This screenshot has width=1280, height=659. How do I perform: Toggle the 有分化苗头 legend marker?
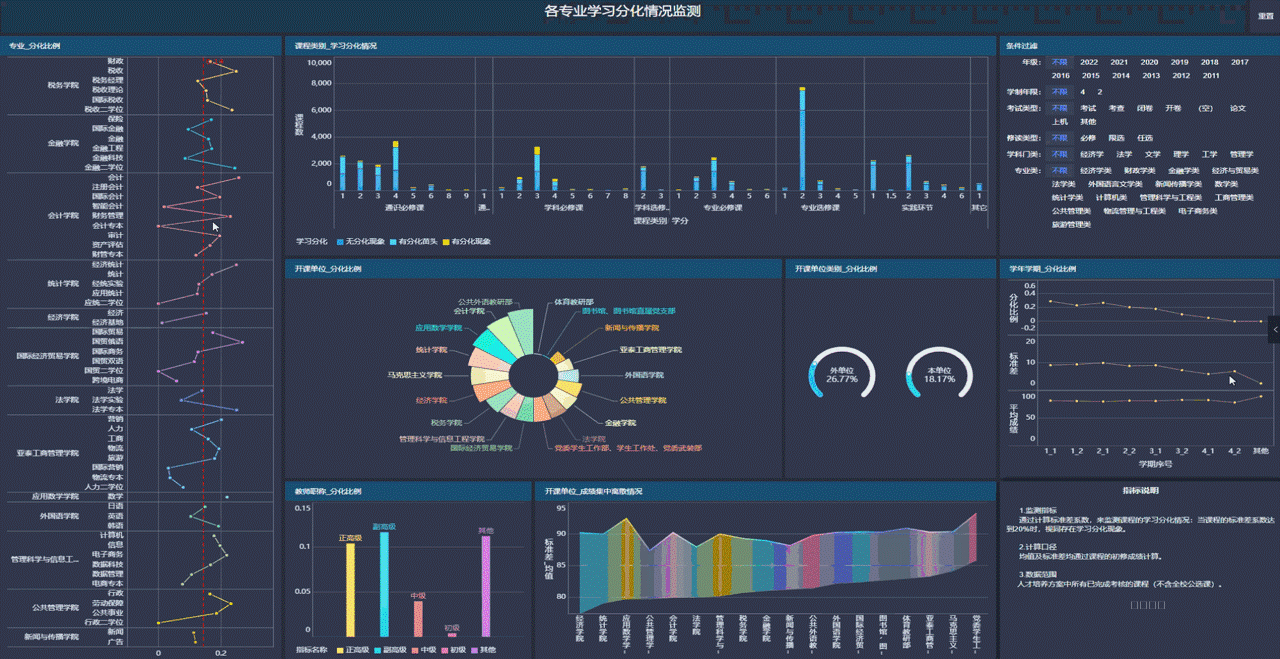click(393, 242)
